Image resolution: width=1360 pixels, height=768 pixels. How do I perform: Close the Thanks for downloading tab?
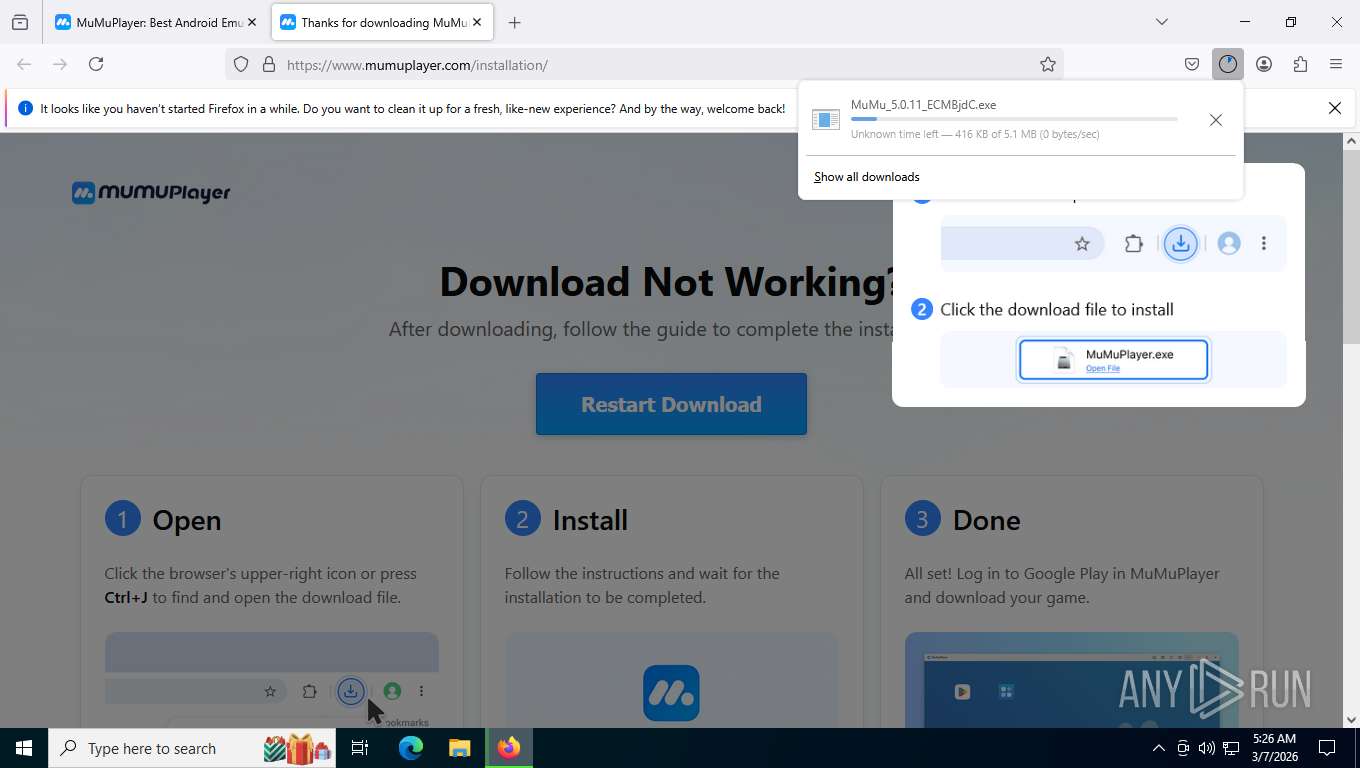pyautogui.click(x=477, y=22)
